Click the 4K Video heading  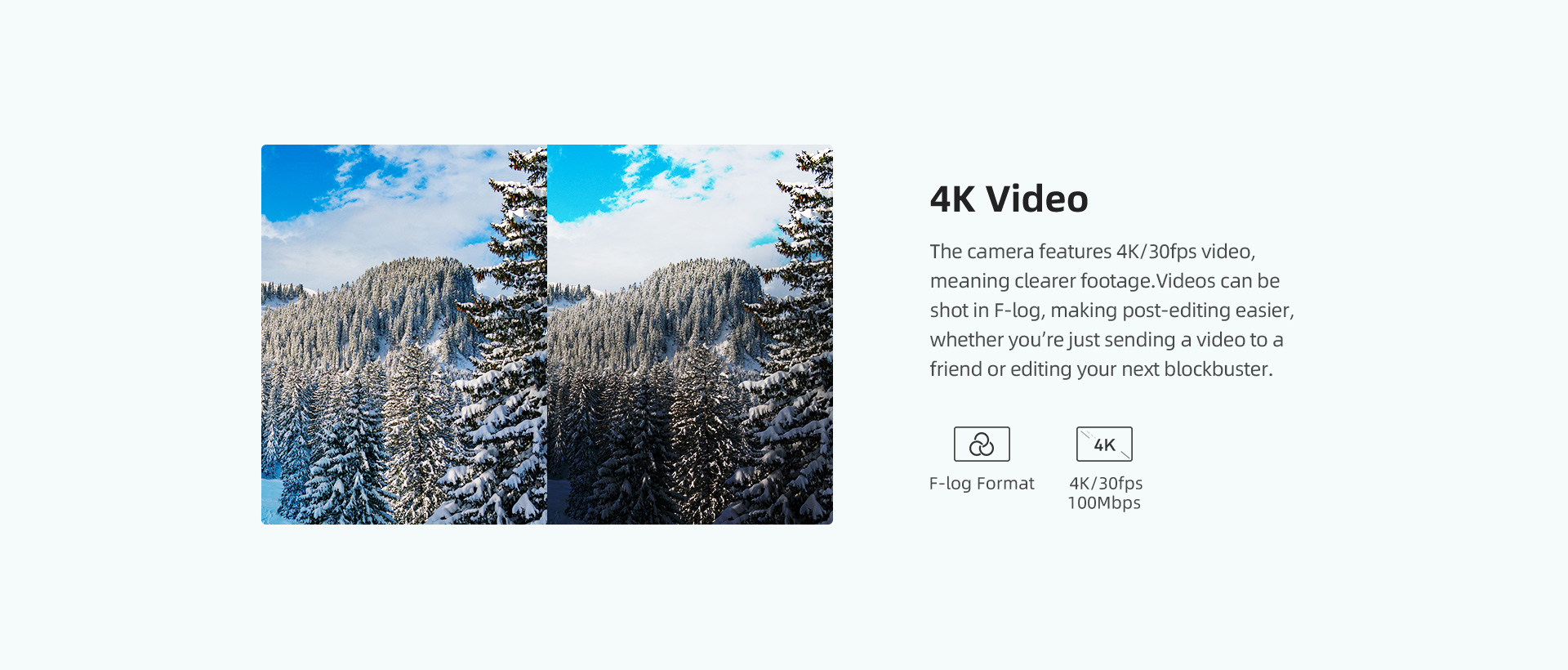pos(1009,199)
